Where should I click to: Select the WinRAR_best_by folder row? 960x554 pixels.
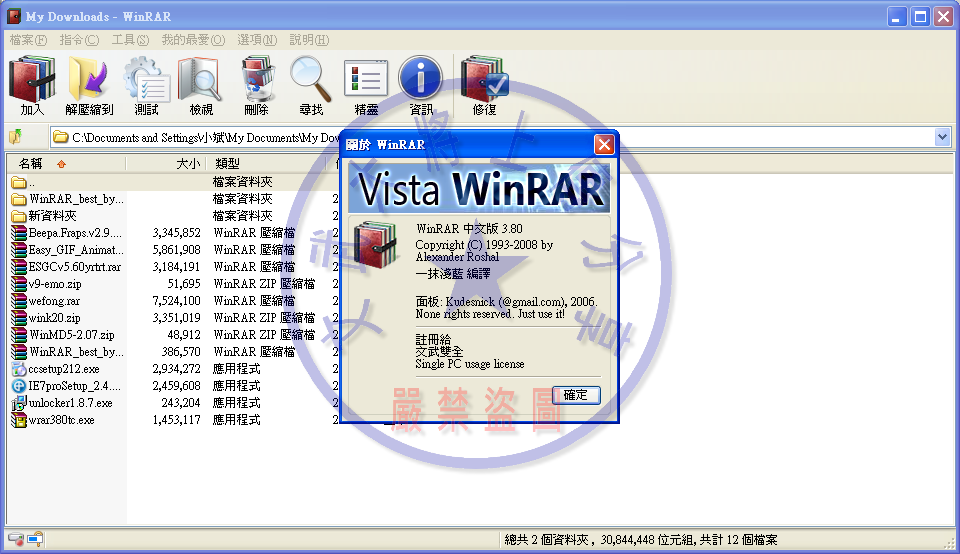click(171, 199)
